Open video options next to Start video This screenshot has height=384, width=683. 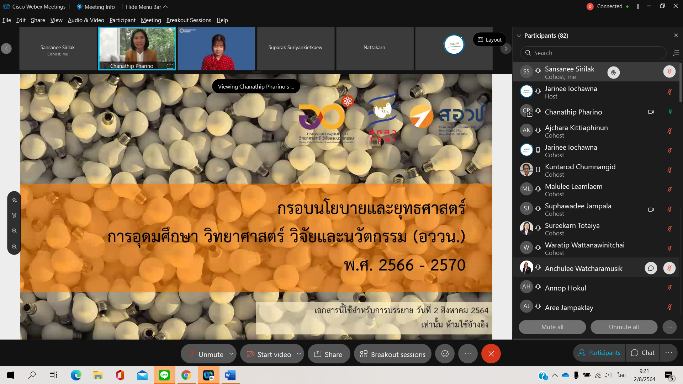tap(299, 354)
